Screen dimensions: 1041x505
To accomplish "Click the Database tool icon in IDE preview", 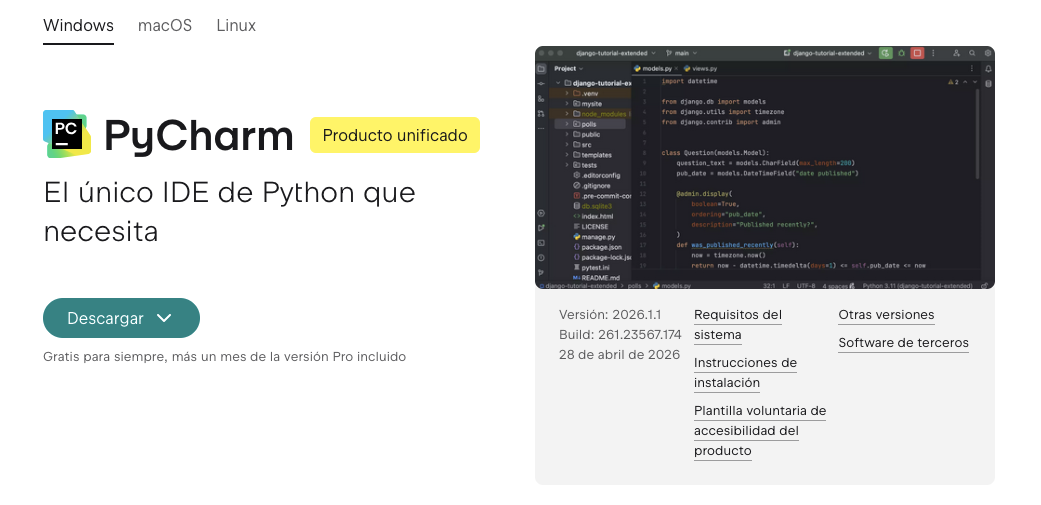I will tap(989, 84).
